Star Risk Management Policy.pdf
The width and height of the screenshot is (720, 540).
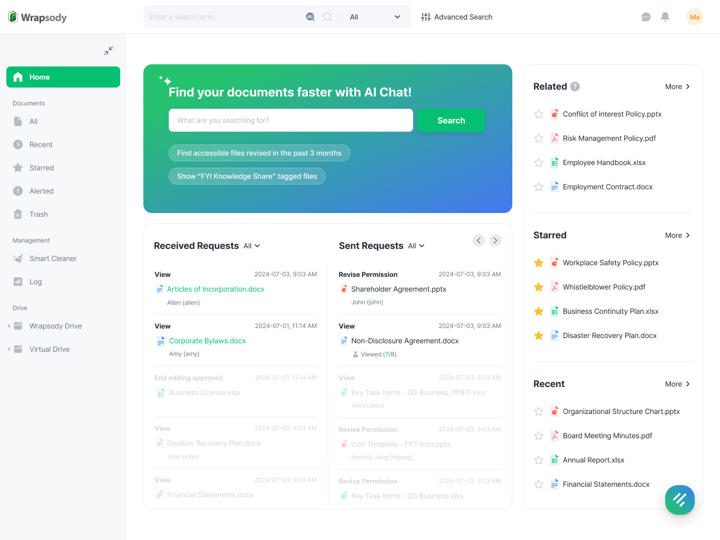(539, 138)
